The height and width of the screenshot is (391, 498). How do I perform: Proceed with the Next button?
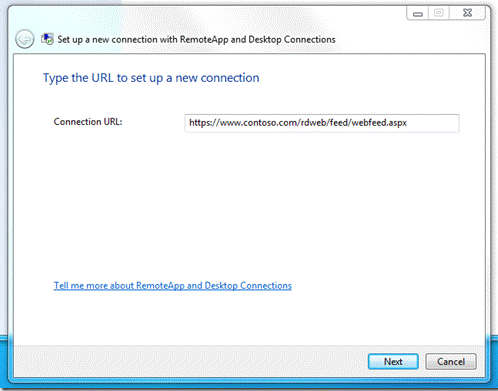click(x=393, y=362)
